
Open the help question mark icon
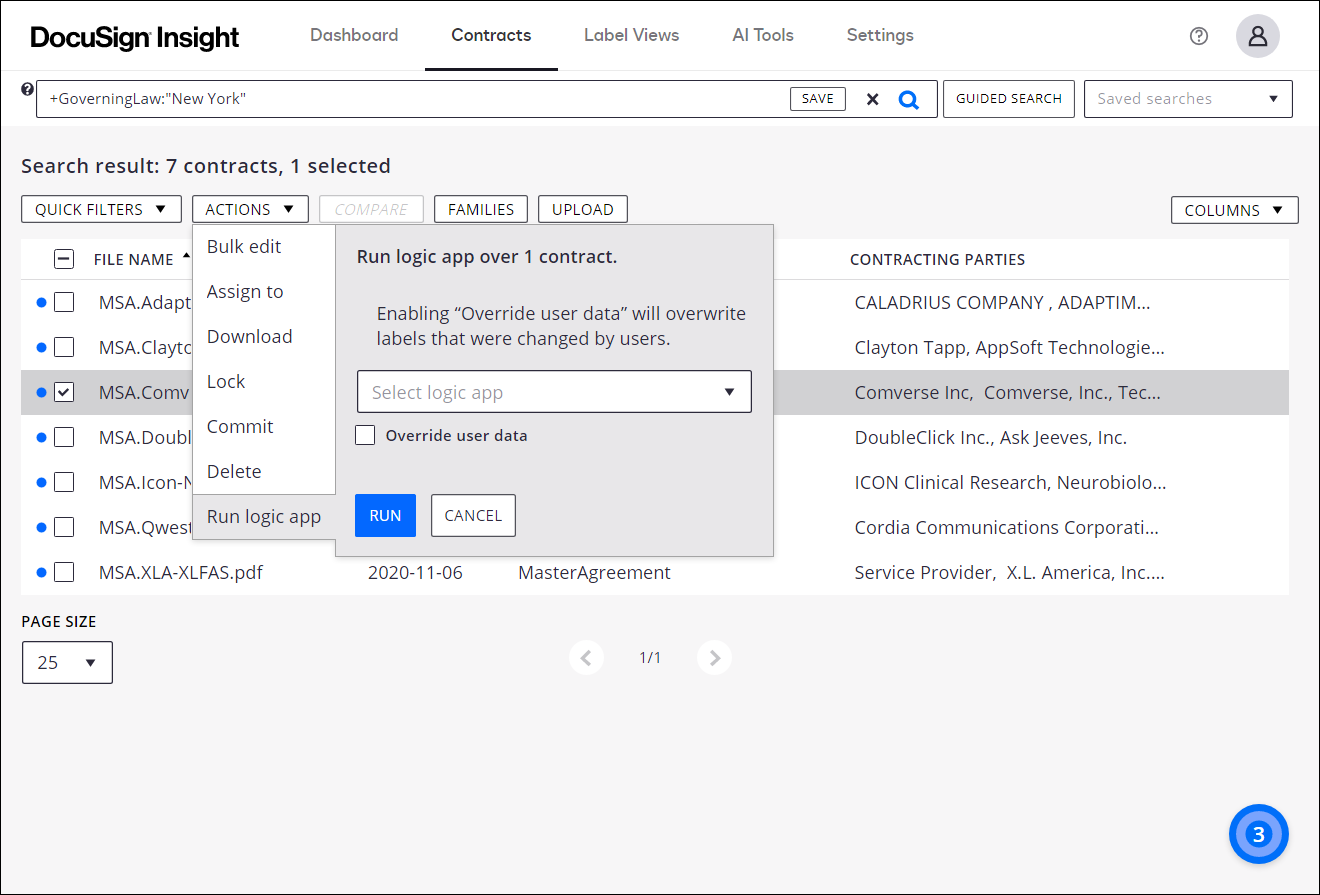pyautogui.click(x=1198, y=36)
